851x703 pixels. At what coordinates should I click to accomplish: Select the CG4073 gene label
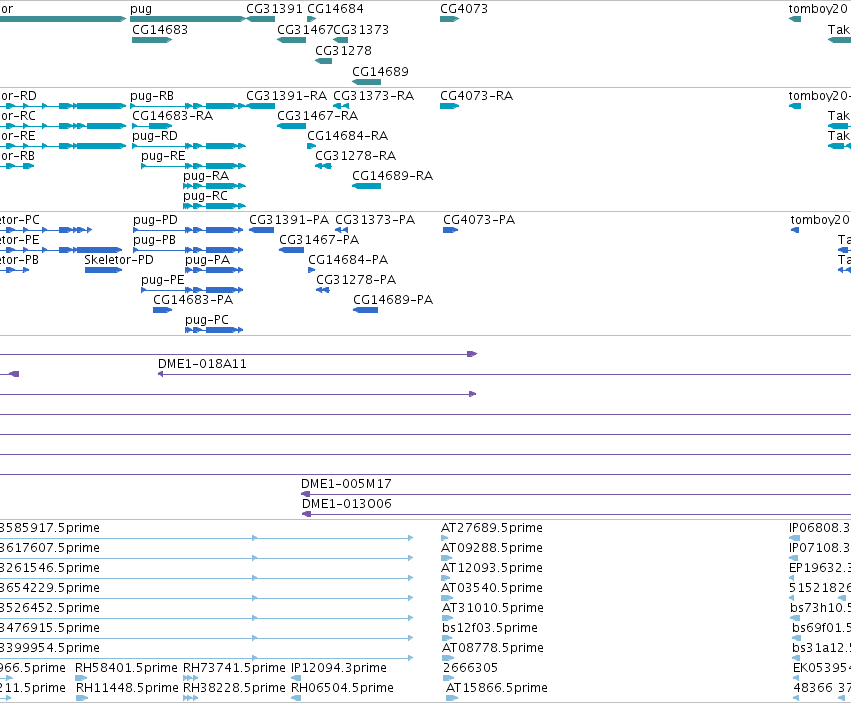[463, 9]
